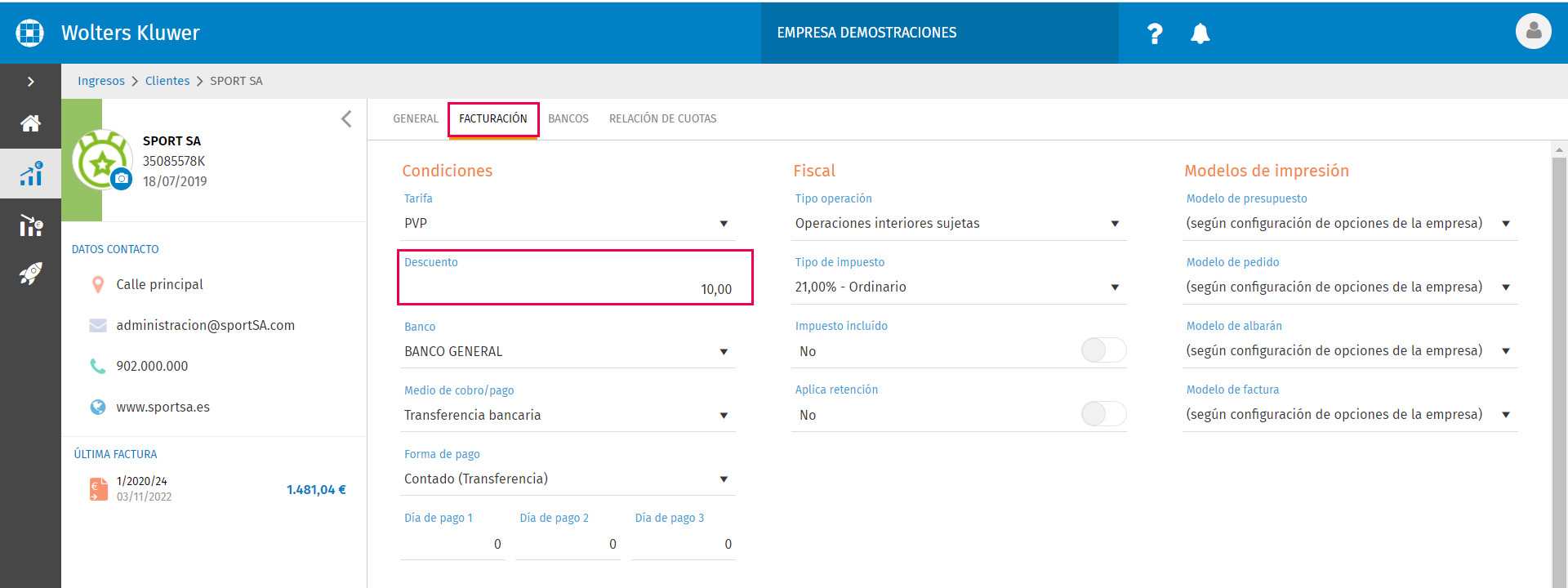Open the Tipo operación dropdown

(x=959, y=224)
